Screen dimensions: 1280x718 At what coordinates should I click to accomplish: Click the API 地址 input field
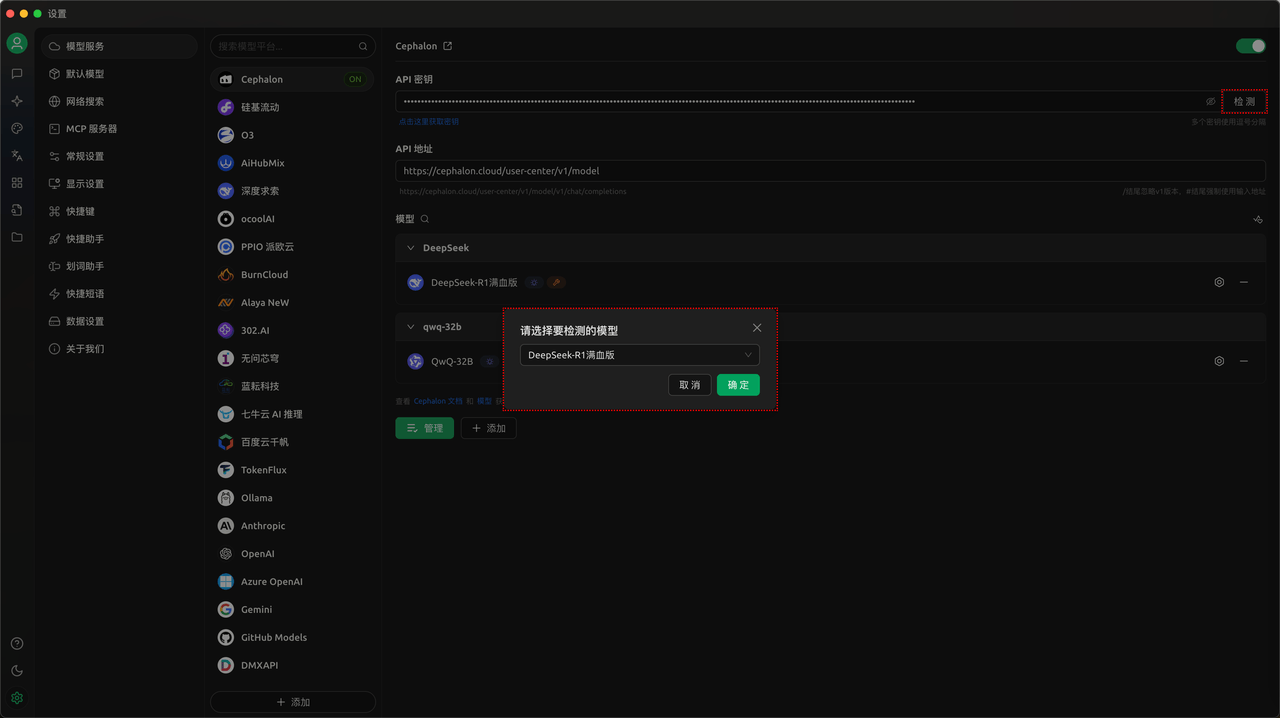(830, 171)
